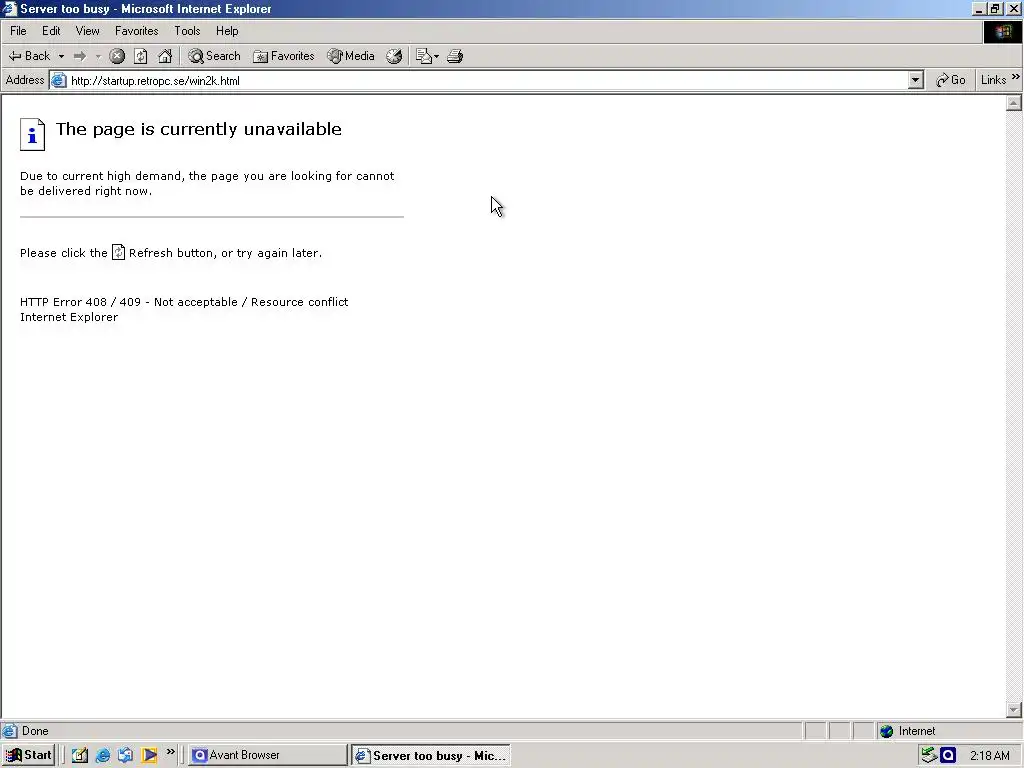Restore down the Internet Explorer window
The width and height of the screenshot is (1024, 768).
coord(995,9)
